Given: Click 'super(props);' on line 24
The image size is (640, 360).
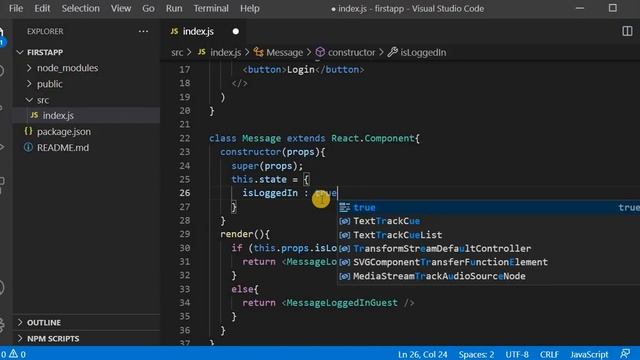Looking at the screenshot, I should 267,166.
